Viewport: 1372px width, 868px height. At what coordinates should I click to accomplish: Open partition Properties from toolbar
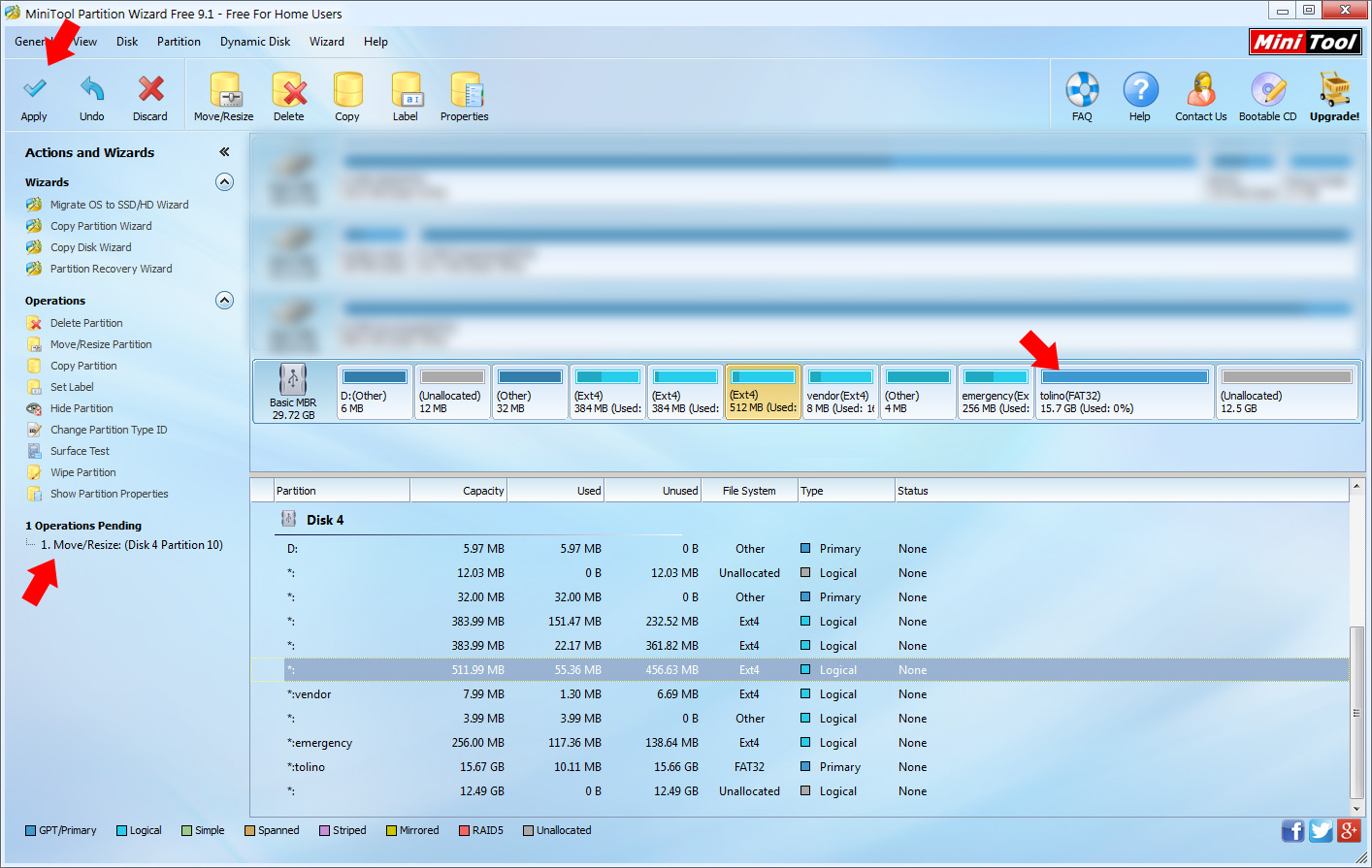465,97
